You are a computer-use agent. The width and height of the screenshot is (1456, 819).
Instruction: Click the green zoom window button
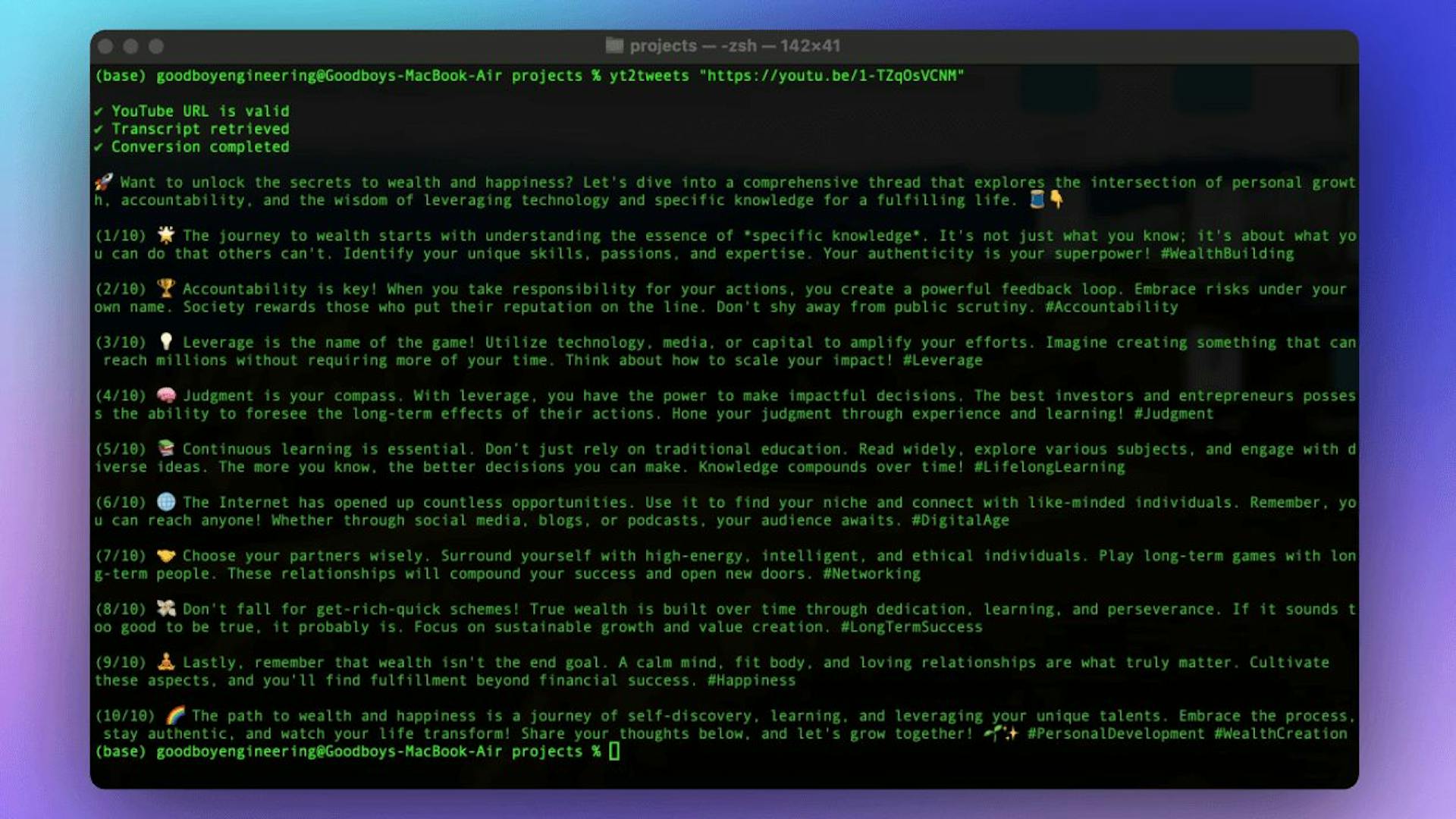(156, 46)
